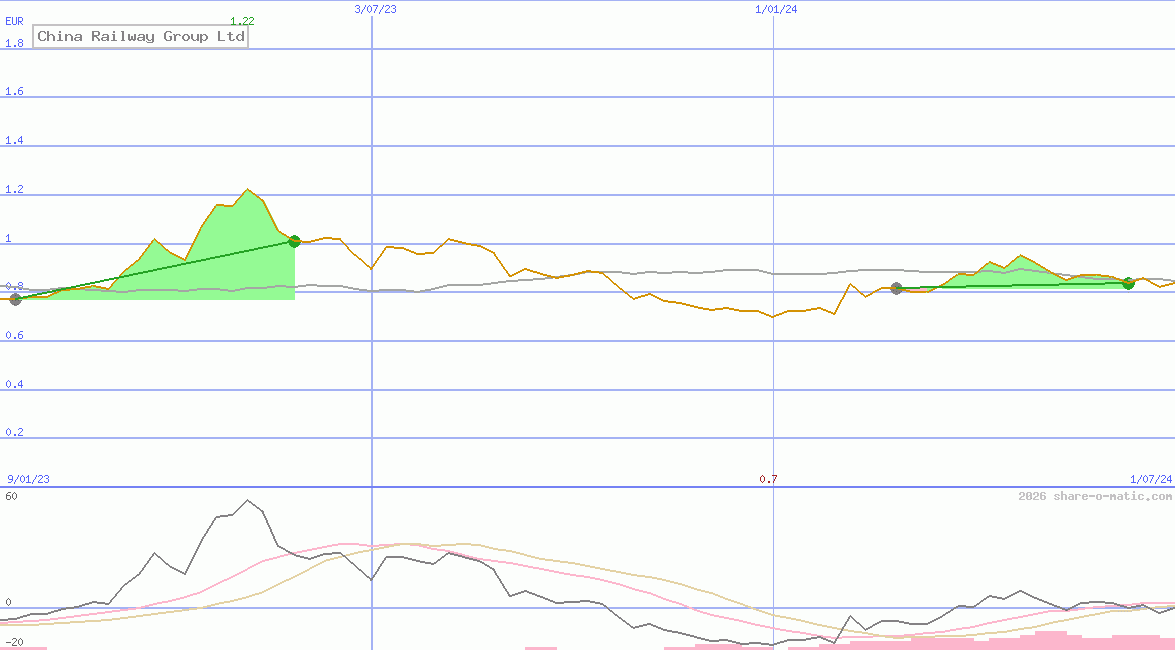The image size is (1175, 650).
Task: Select the green trendline endpoint marker near 1.0
Action: pyautogui.click(x=294, y=240)
